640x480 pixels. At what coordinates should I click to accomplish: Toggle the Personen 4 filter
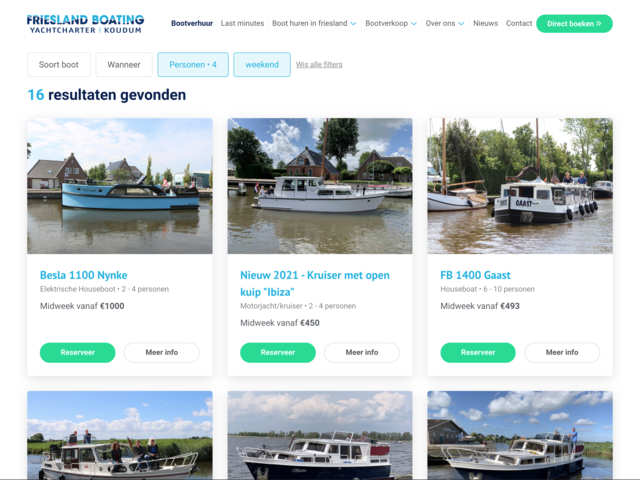pos(193,64)
